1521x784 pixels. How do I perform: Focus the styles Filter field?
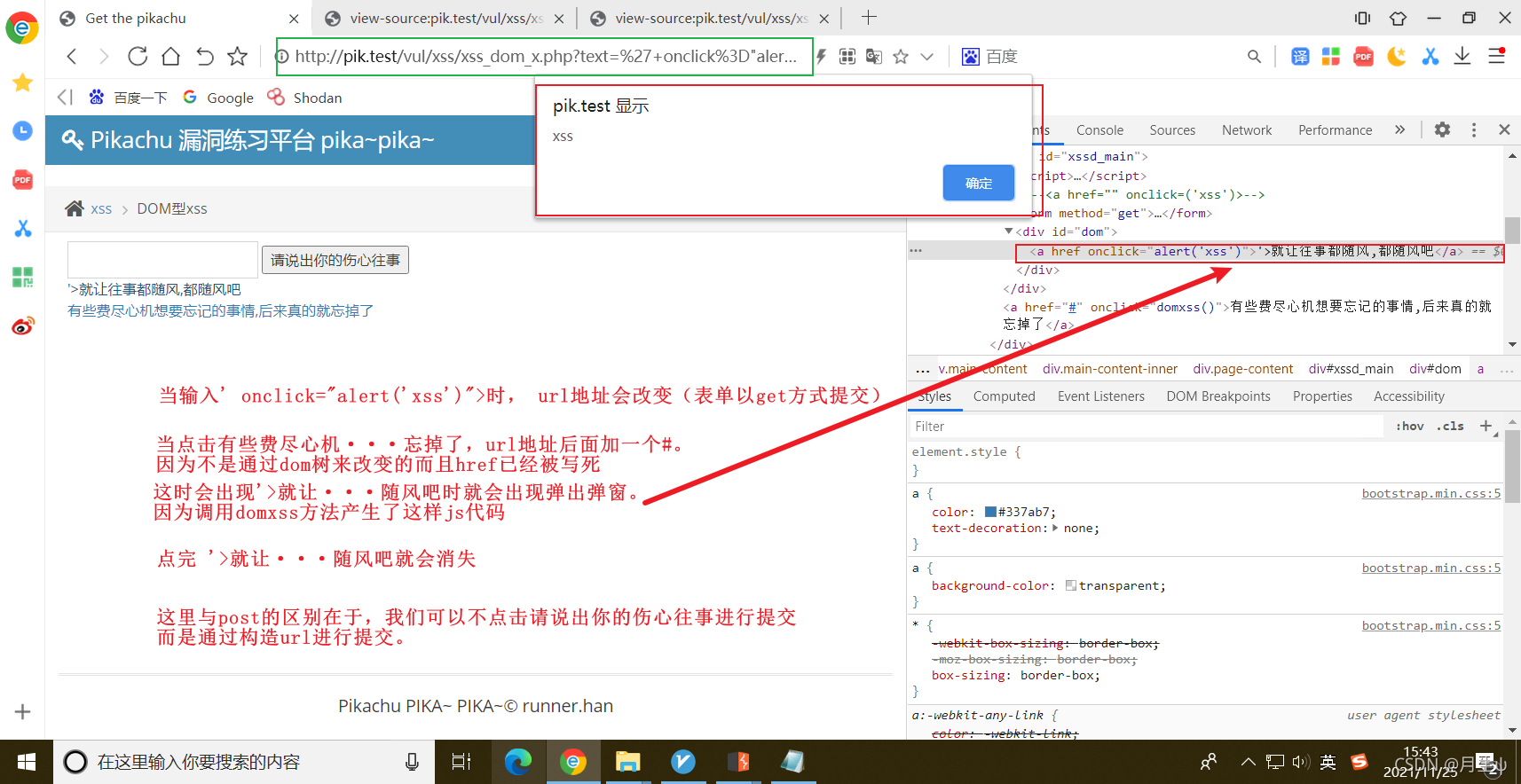tap(1147, 427)
